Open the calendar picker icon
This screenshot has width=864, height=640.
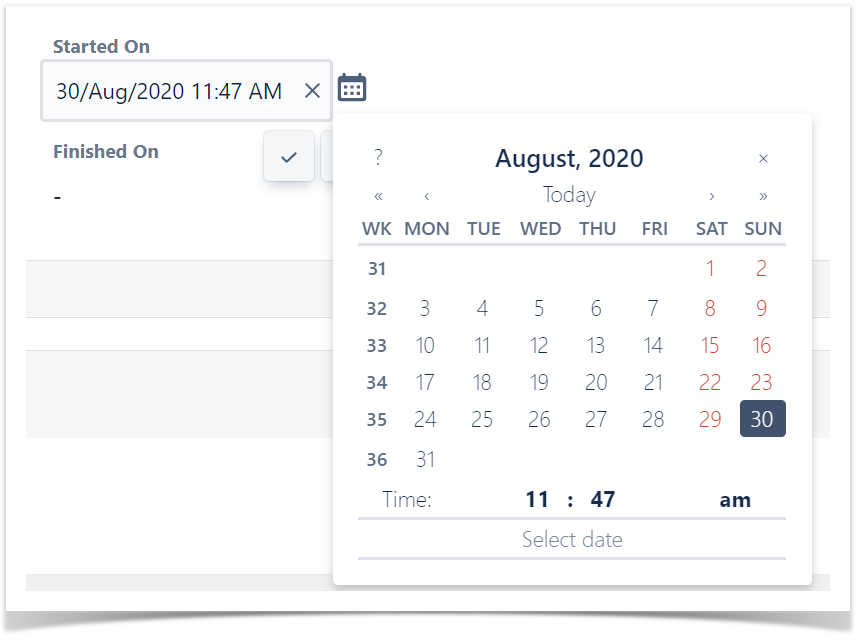point(352,88)
